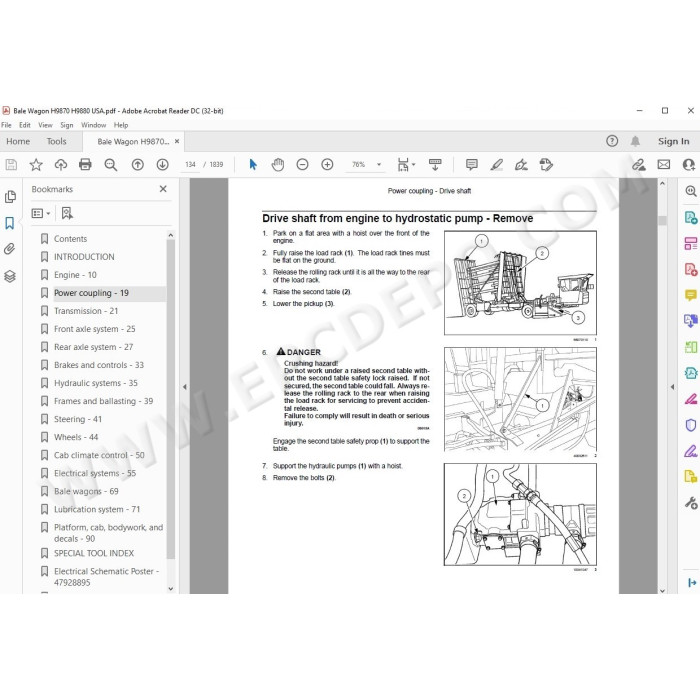Open Protect shield tool in right pane

pos(691,425)
